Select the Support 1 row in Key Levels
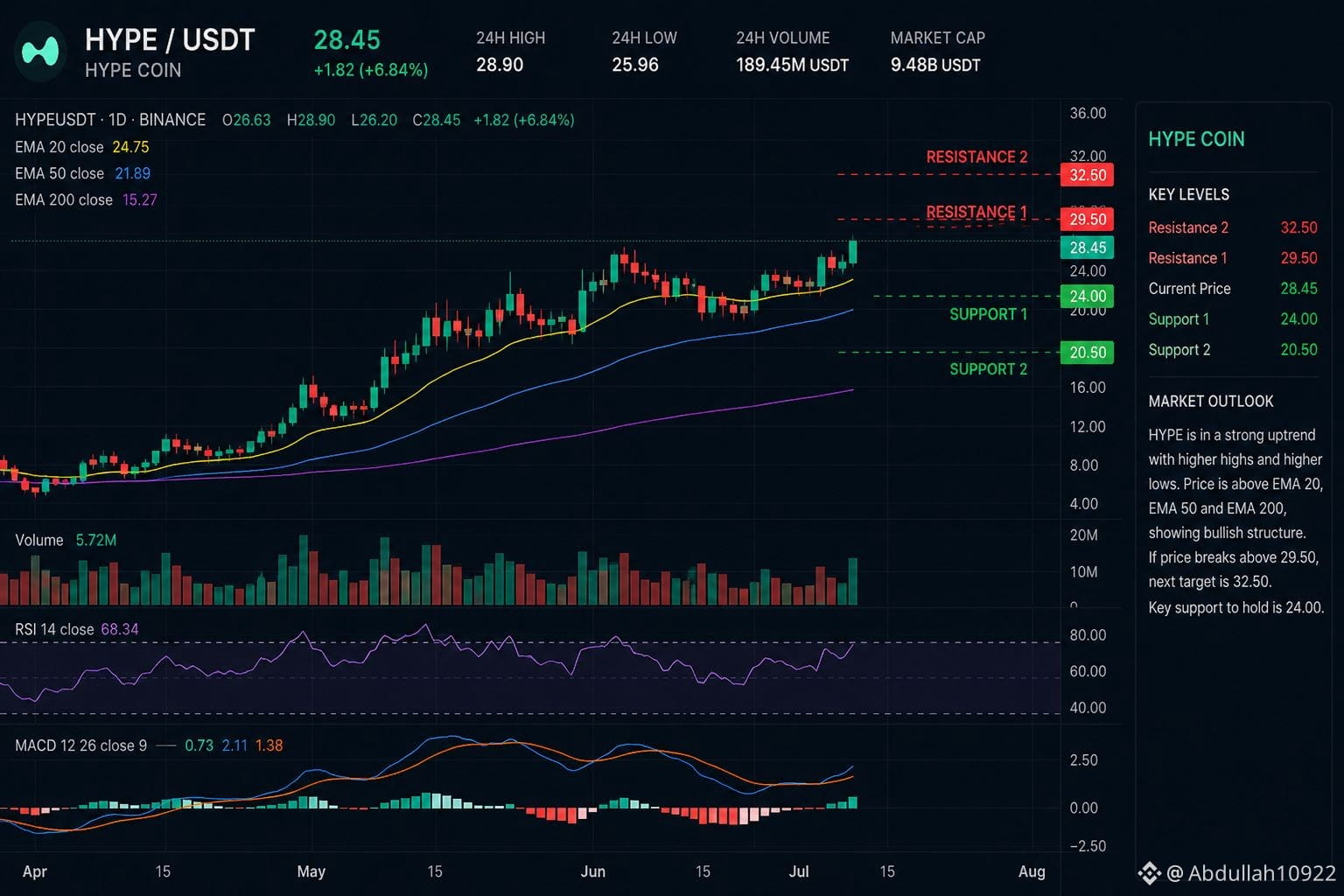This screenshot has height=896, width=1344. [x=1233, y=319]
